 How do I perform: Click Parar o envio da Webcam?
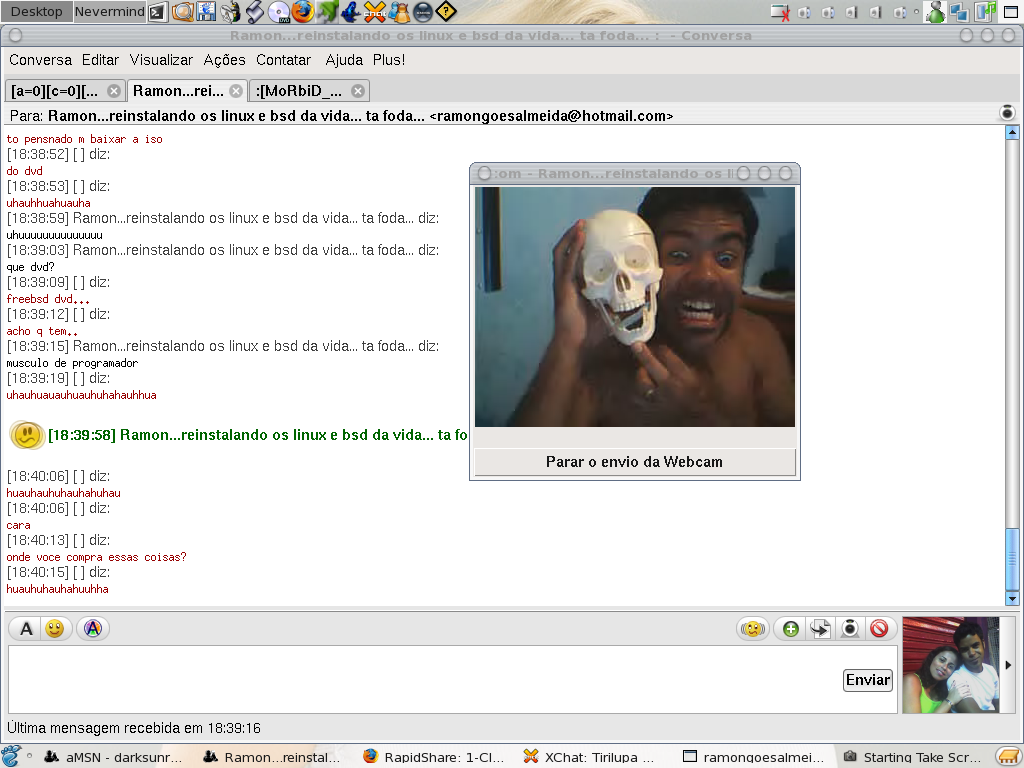(x=634, y=462)
